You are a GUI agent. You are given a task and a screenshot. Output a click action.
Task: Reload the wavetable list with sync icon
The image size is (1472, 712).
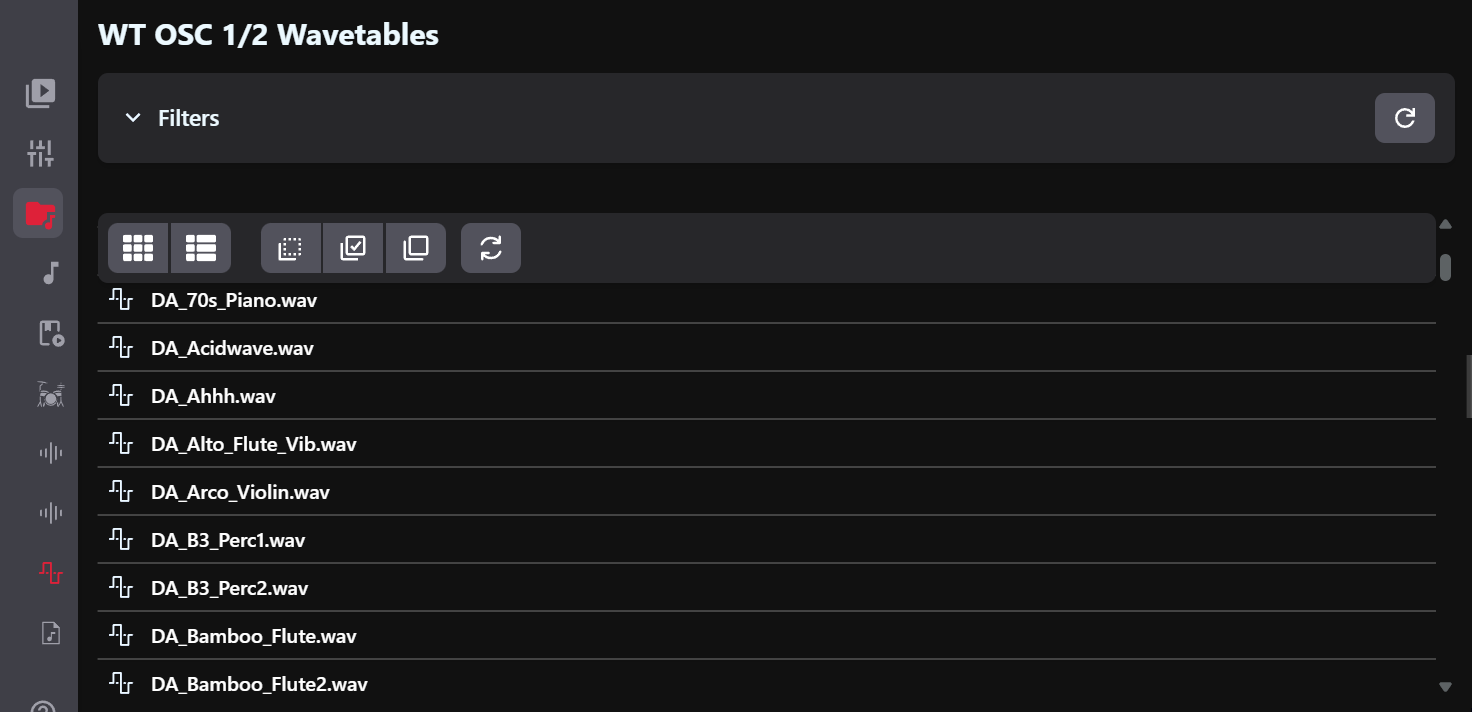490,248
